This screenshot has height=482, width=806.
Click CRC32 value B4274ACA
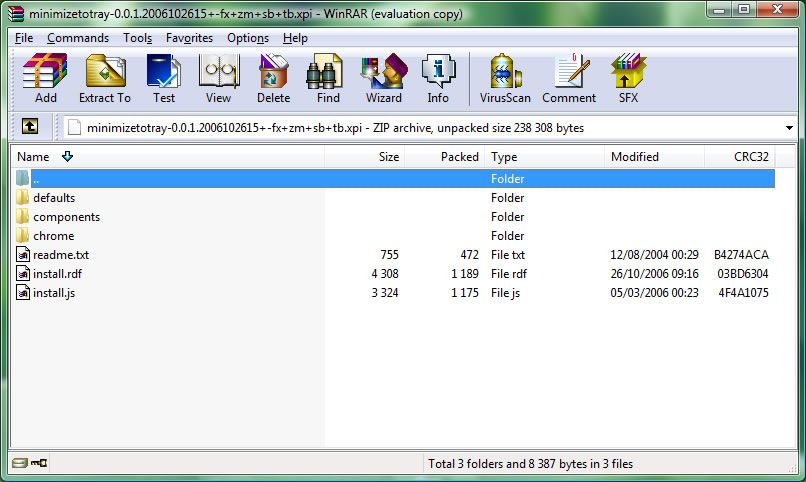point(741,255)
